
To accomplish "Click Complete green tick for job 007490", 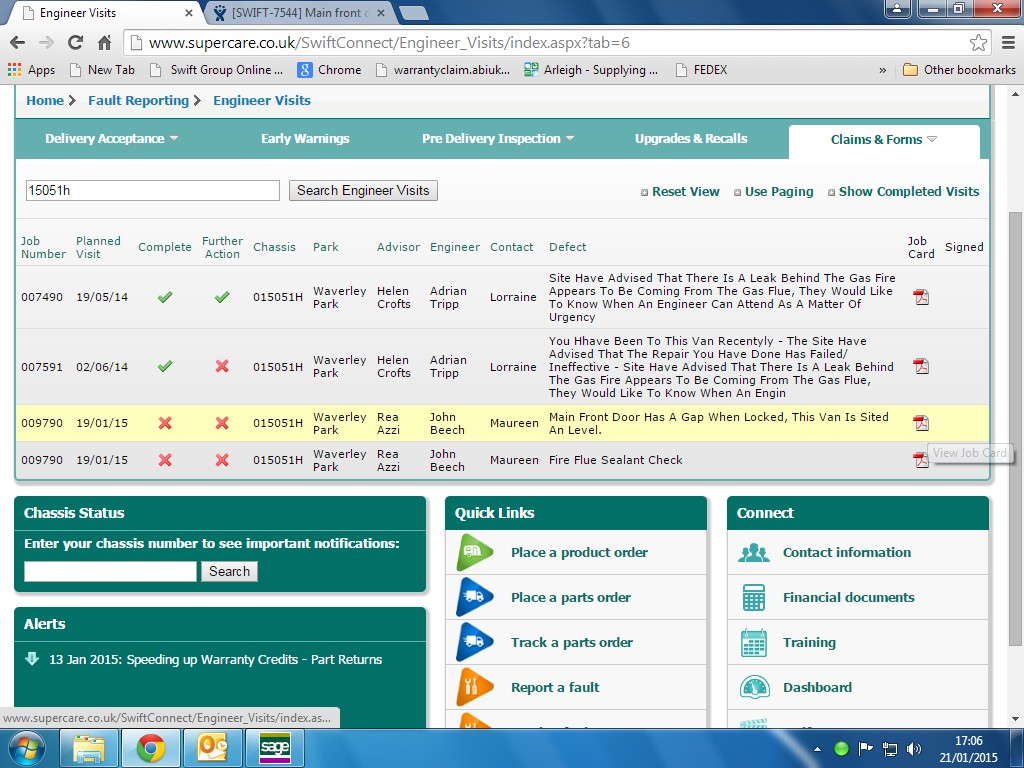I will (165, 297).
